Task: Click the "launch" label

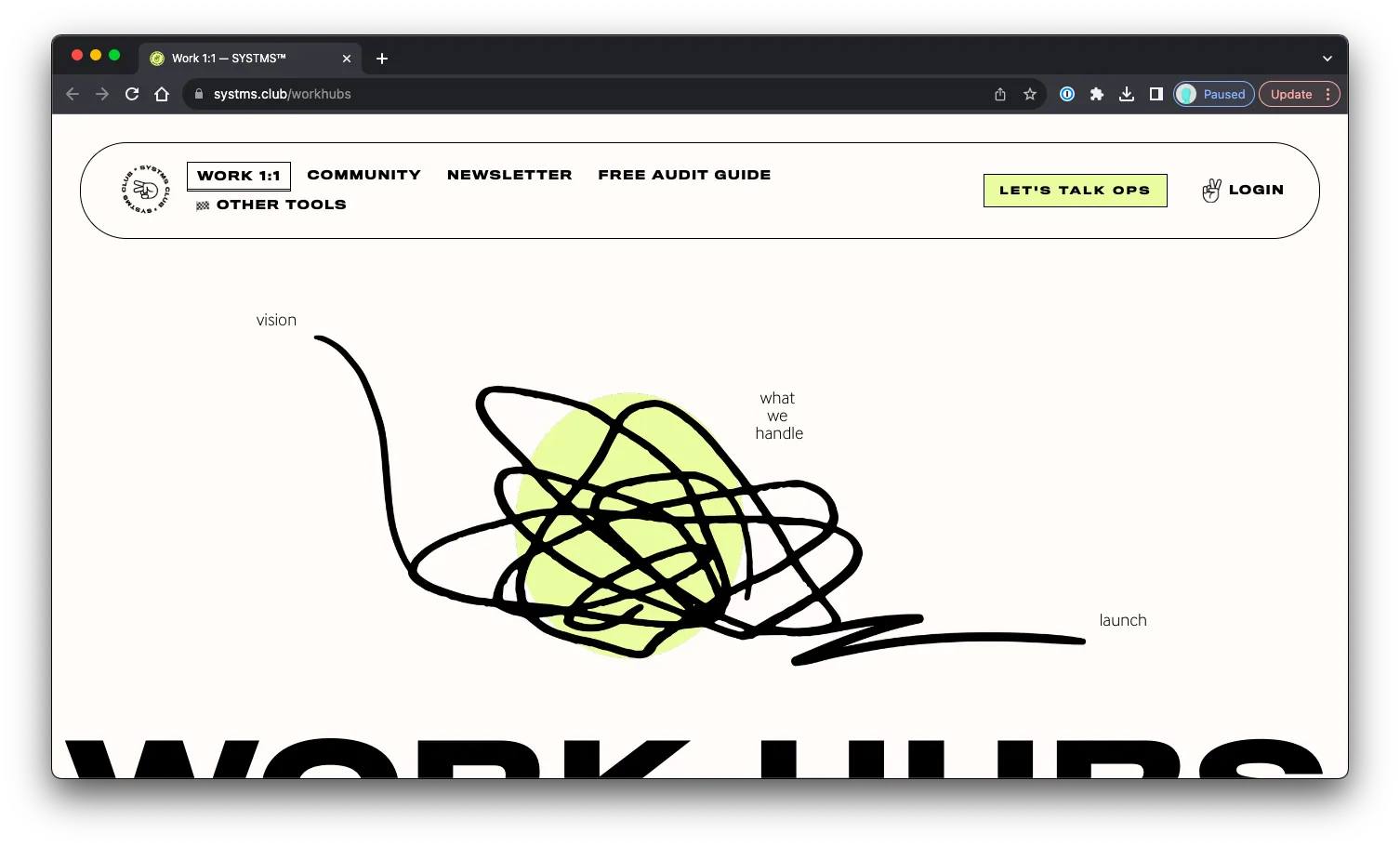Action: 1123,620
